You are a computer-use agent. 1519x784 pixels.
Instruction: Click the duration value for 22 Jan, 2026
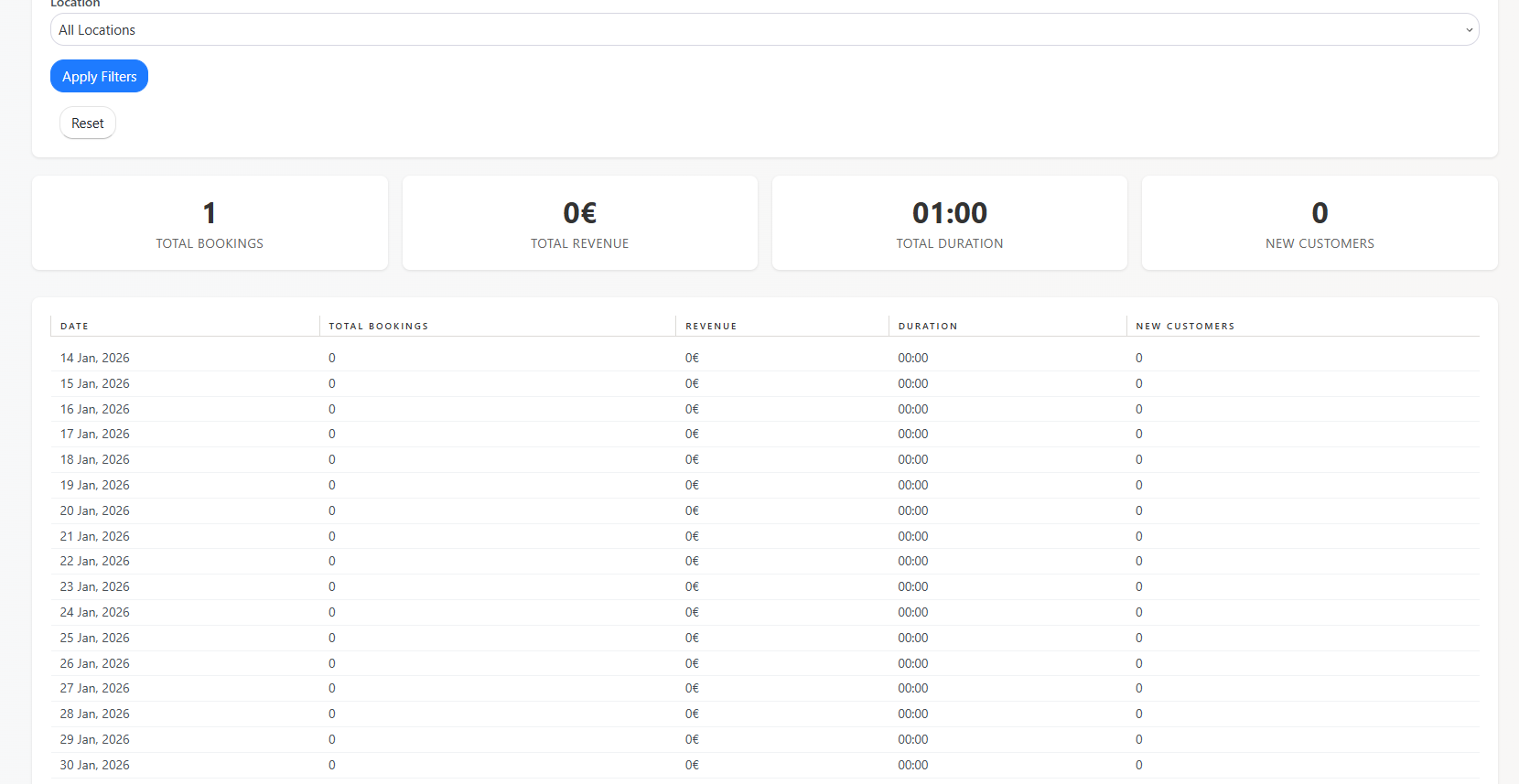(x=912, y=562)
